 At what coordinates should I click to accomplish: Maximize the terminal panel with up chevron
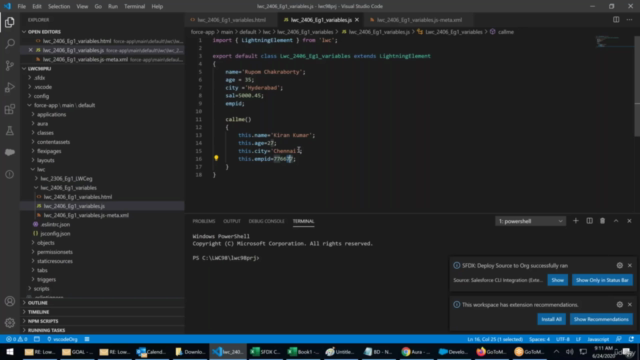[x=616, y=221]
